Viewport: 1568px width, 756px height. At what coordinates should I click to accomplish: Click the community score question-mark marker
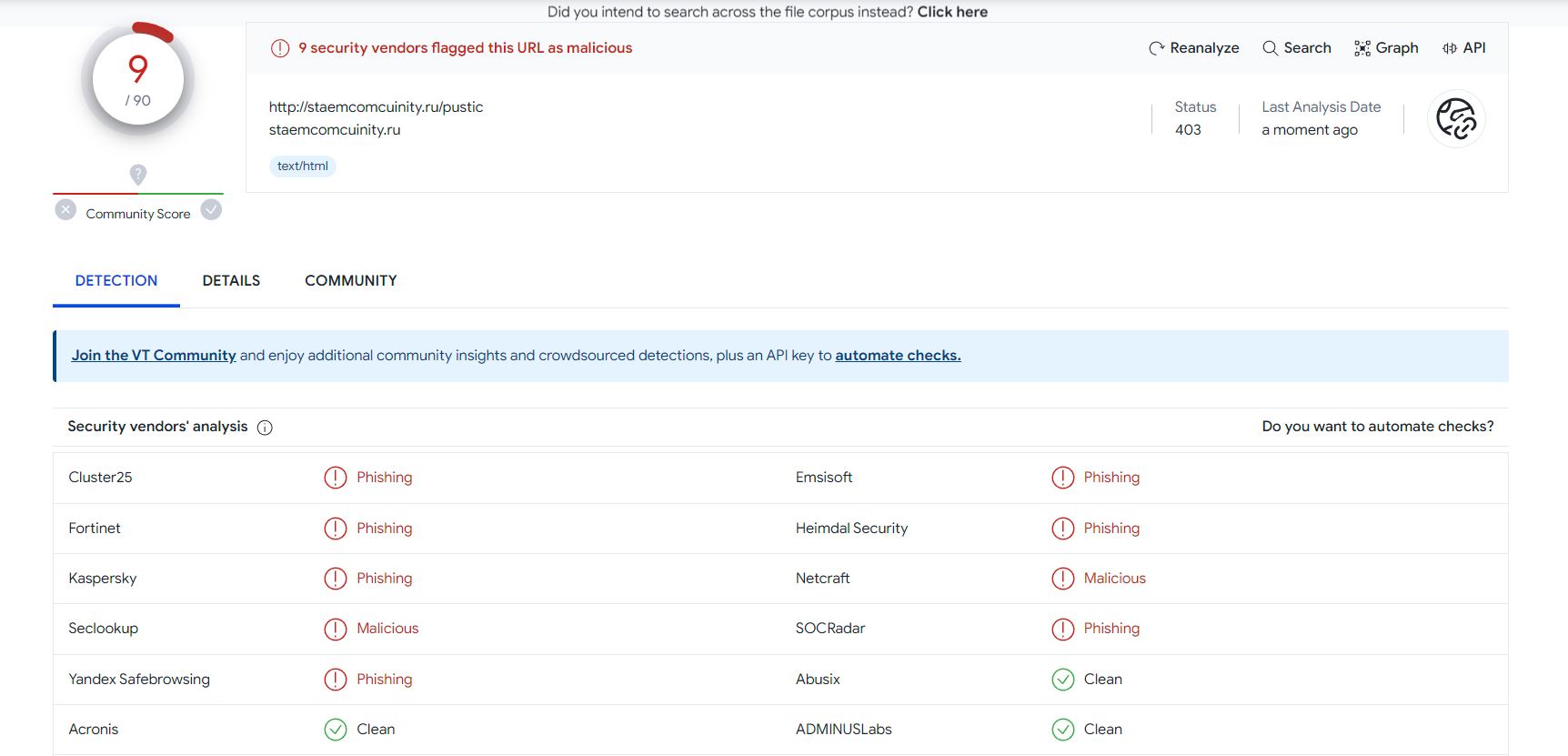138,174
